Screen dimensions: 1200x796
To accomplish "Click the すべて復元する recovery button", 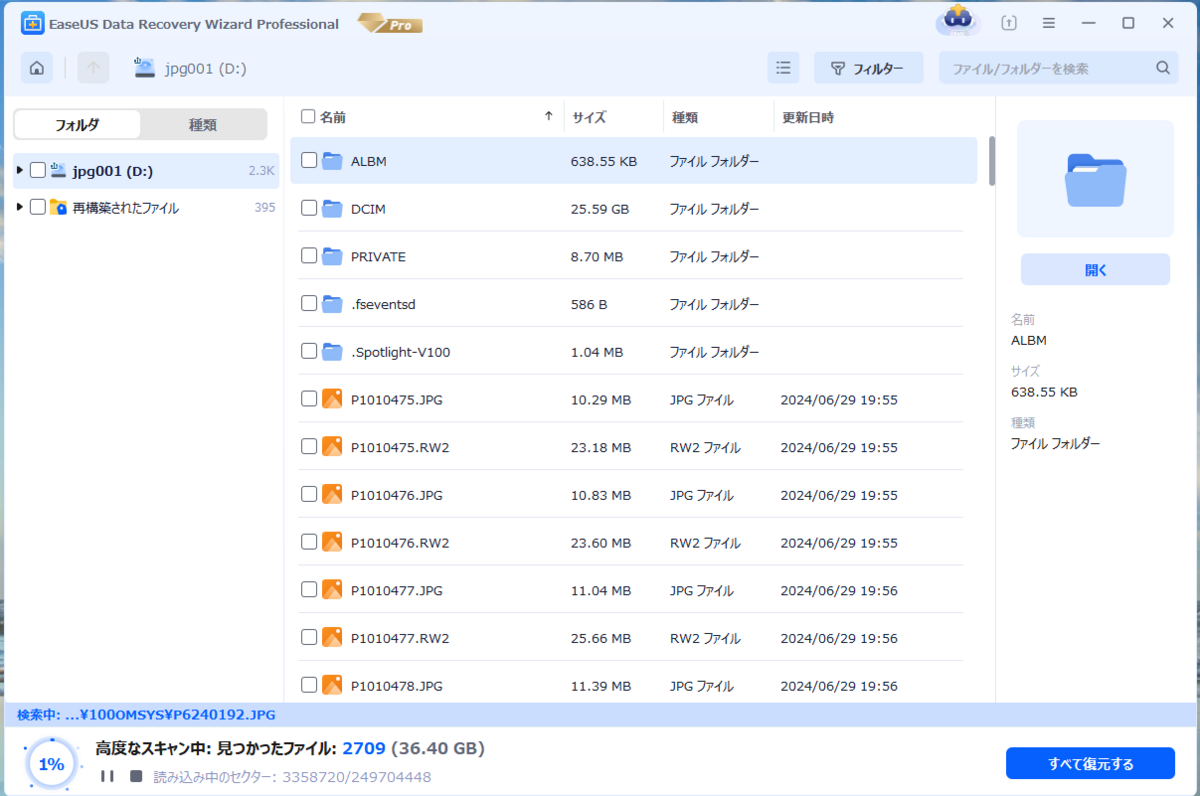I will (1090, 763).
